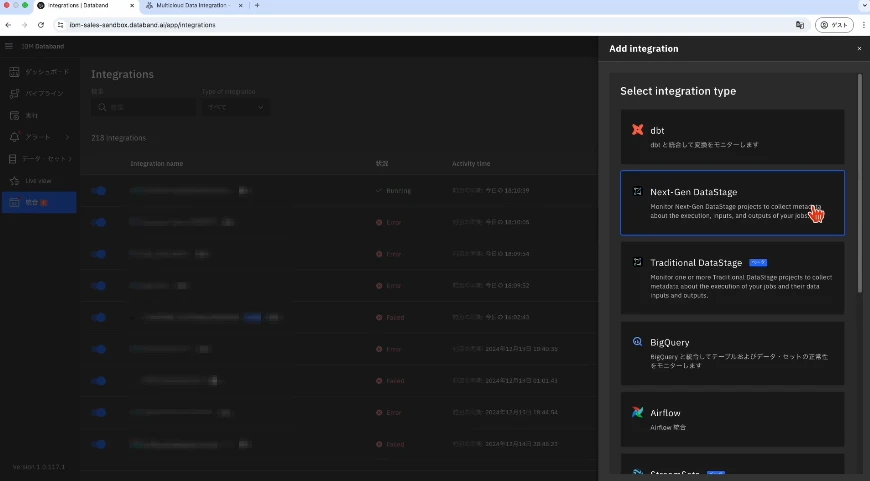Click the アラート bell icon
870x481 pixels.
tap(14, 137)
